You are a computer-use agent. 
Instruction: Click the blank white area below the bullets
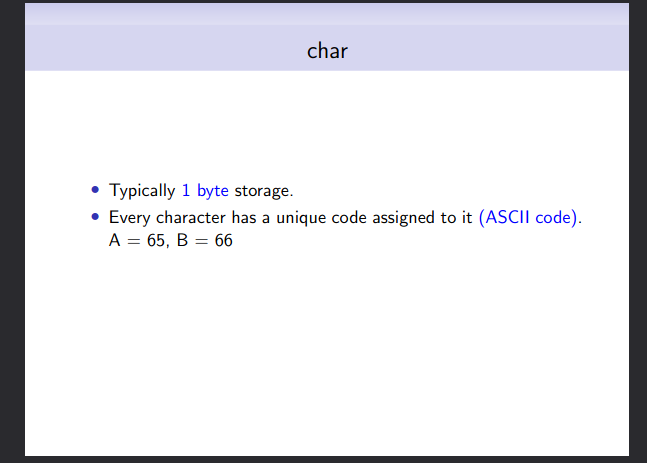[327, 351]
